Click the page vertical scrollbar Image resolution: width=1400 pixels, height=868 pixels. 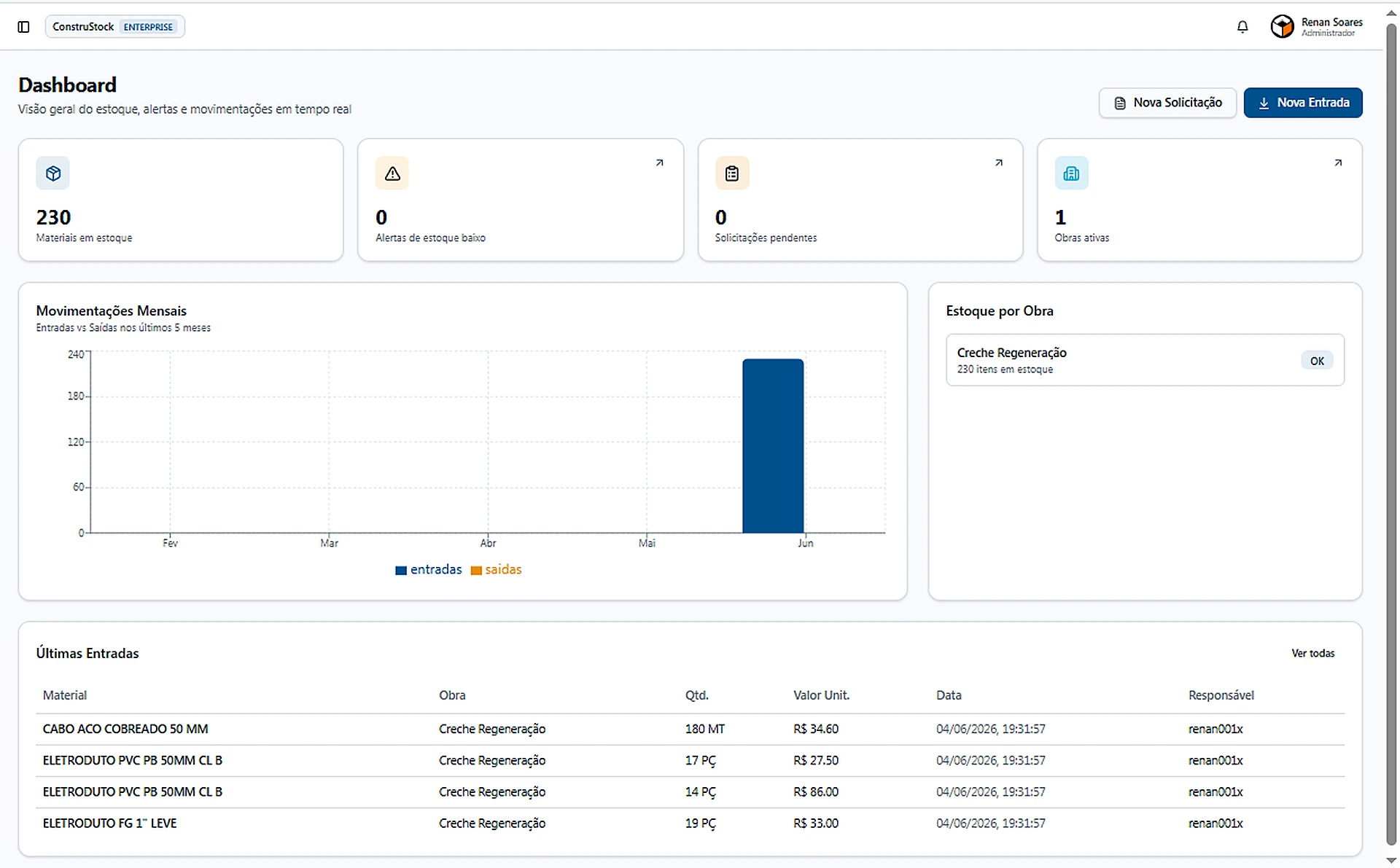coord(1391,434)
